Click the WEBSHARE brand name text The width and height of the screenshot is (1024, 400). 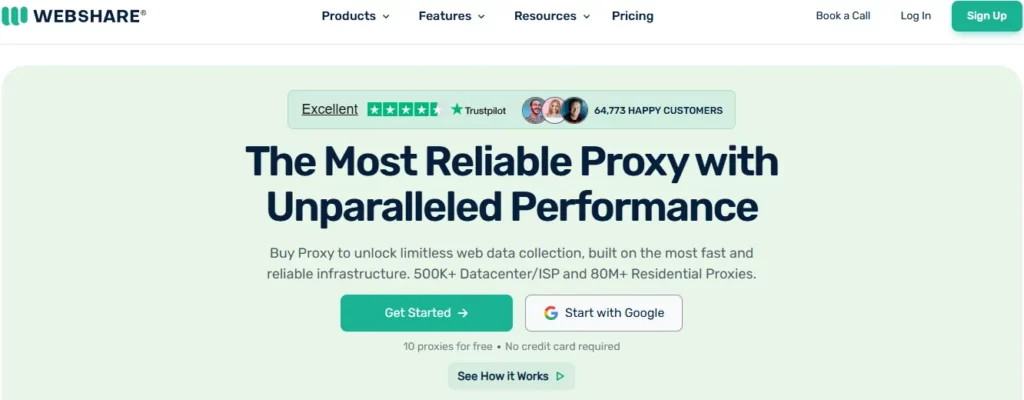coord(89,16)
